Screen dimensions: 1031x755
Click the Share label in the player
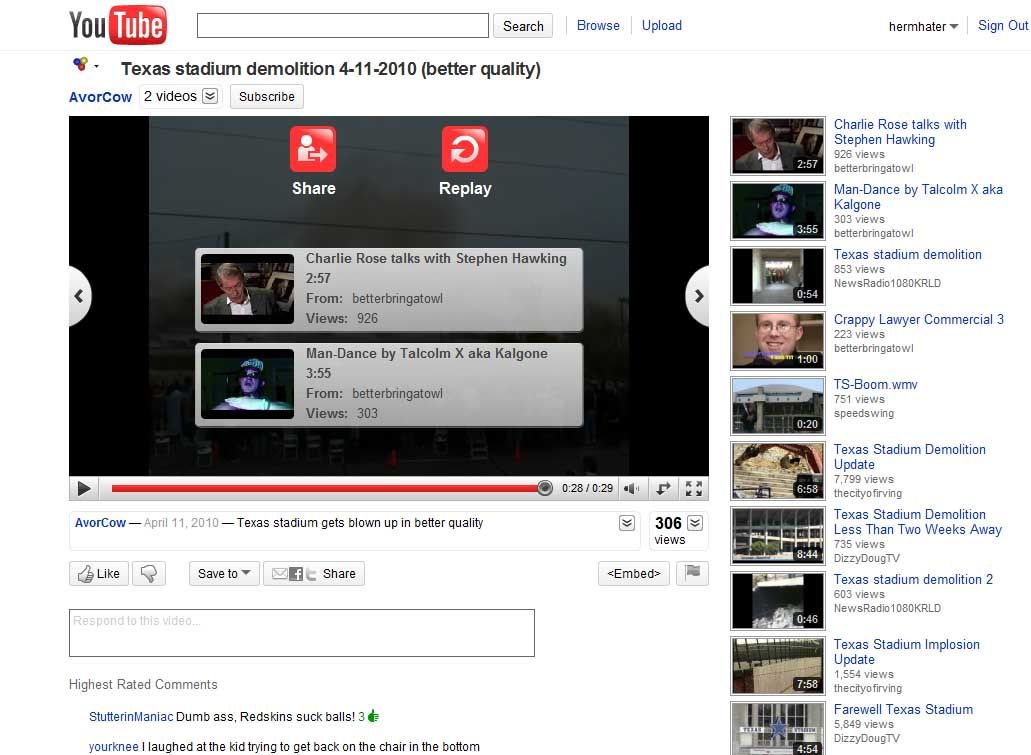pos(314,188)
